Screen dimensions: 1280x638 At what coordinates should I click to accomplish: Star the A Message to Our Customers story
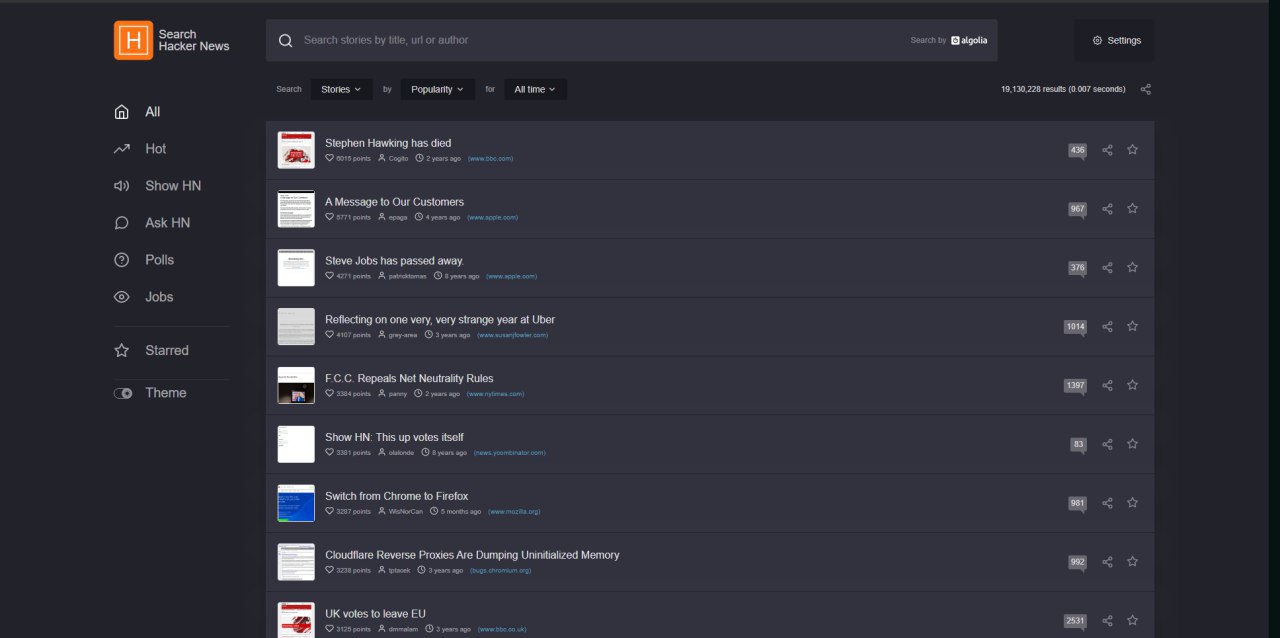(1132, 209)
